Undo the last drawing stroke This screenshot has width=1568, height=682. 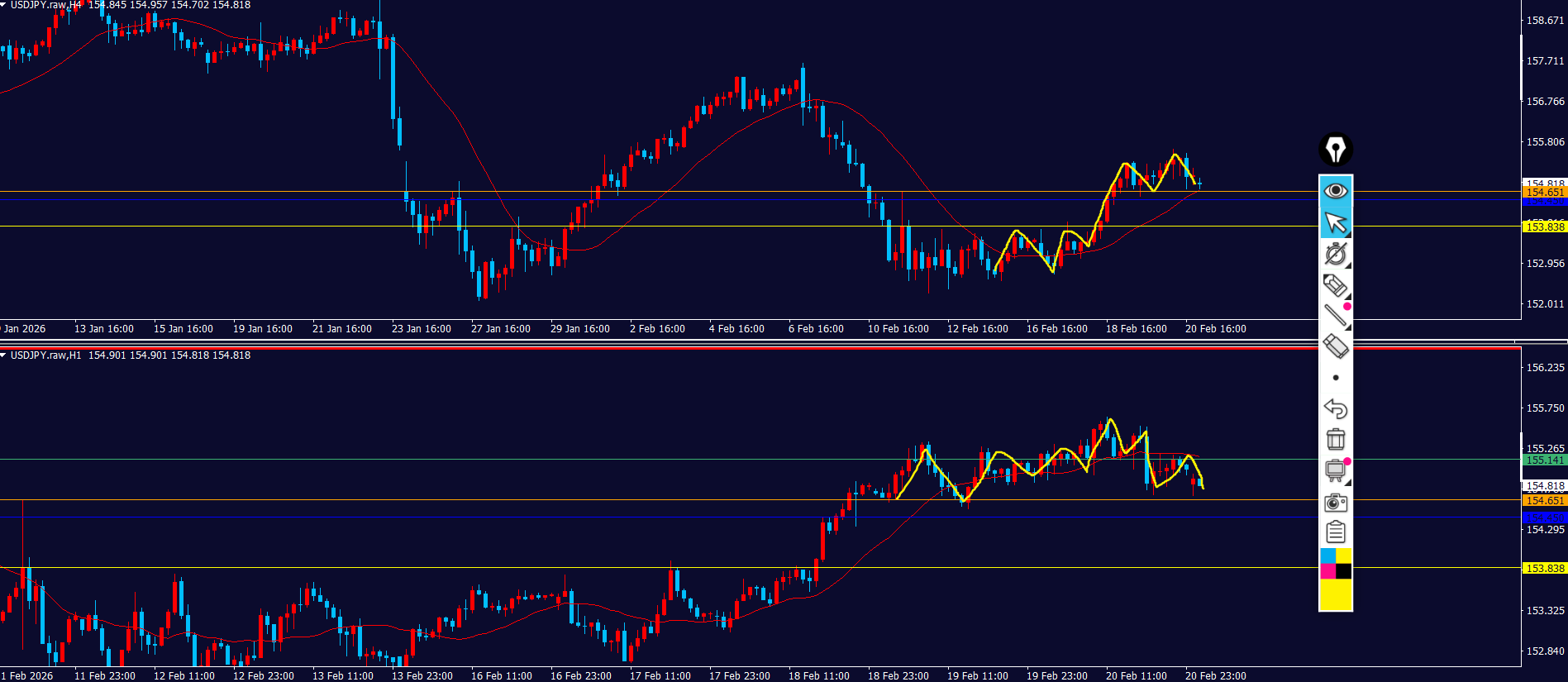[x=1335, y=408]
